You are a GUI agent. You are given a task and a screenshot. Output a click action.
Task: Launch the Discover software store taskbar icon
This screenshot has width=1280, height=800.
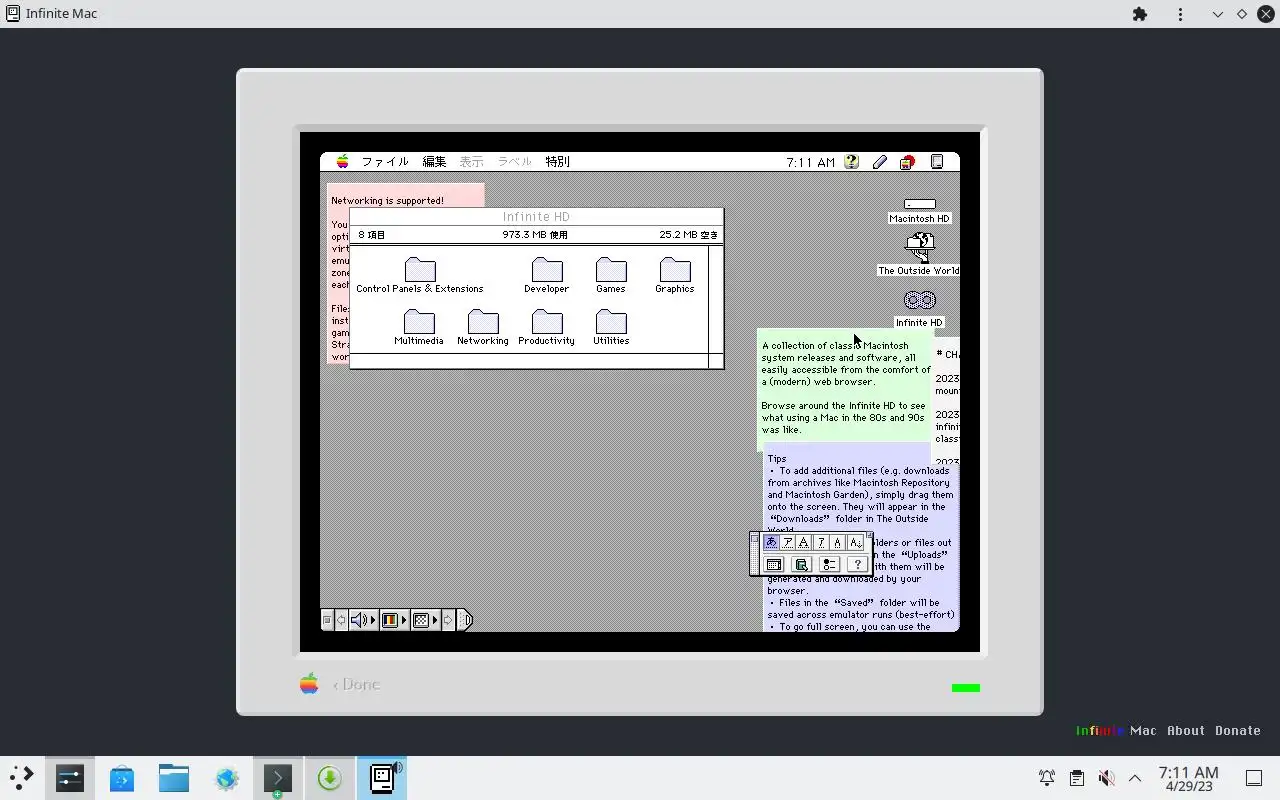(x=122, y=778)
